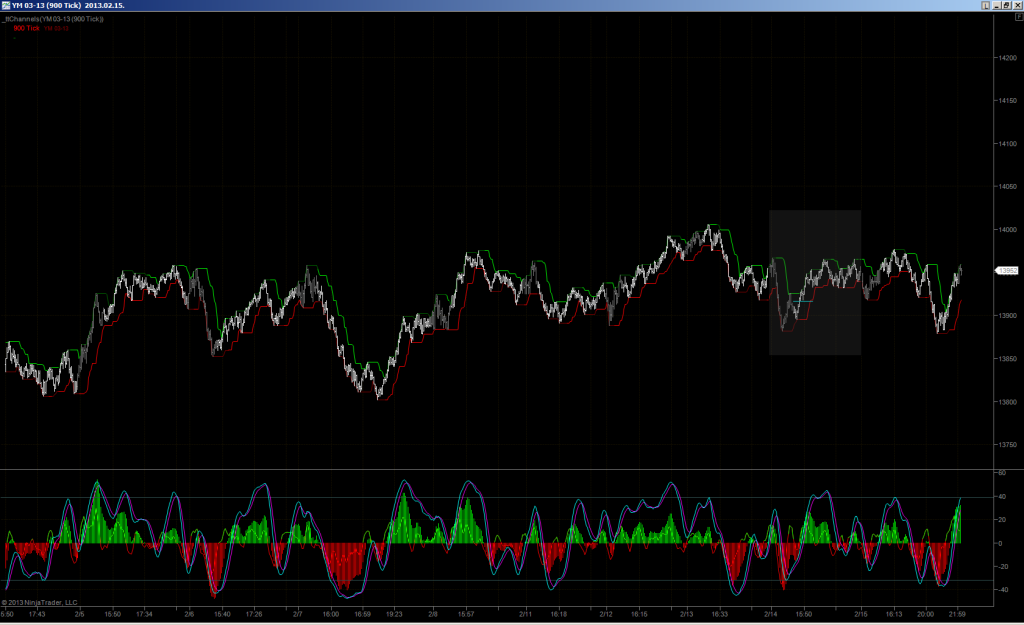
Task: Click the 2/12 date on the time axis
Action: (x=606, y=614)
